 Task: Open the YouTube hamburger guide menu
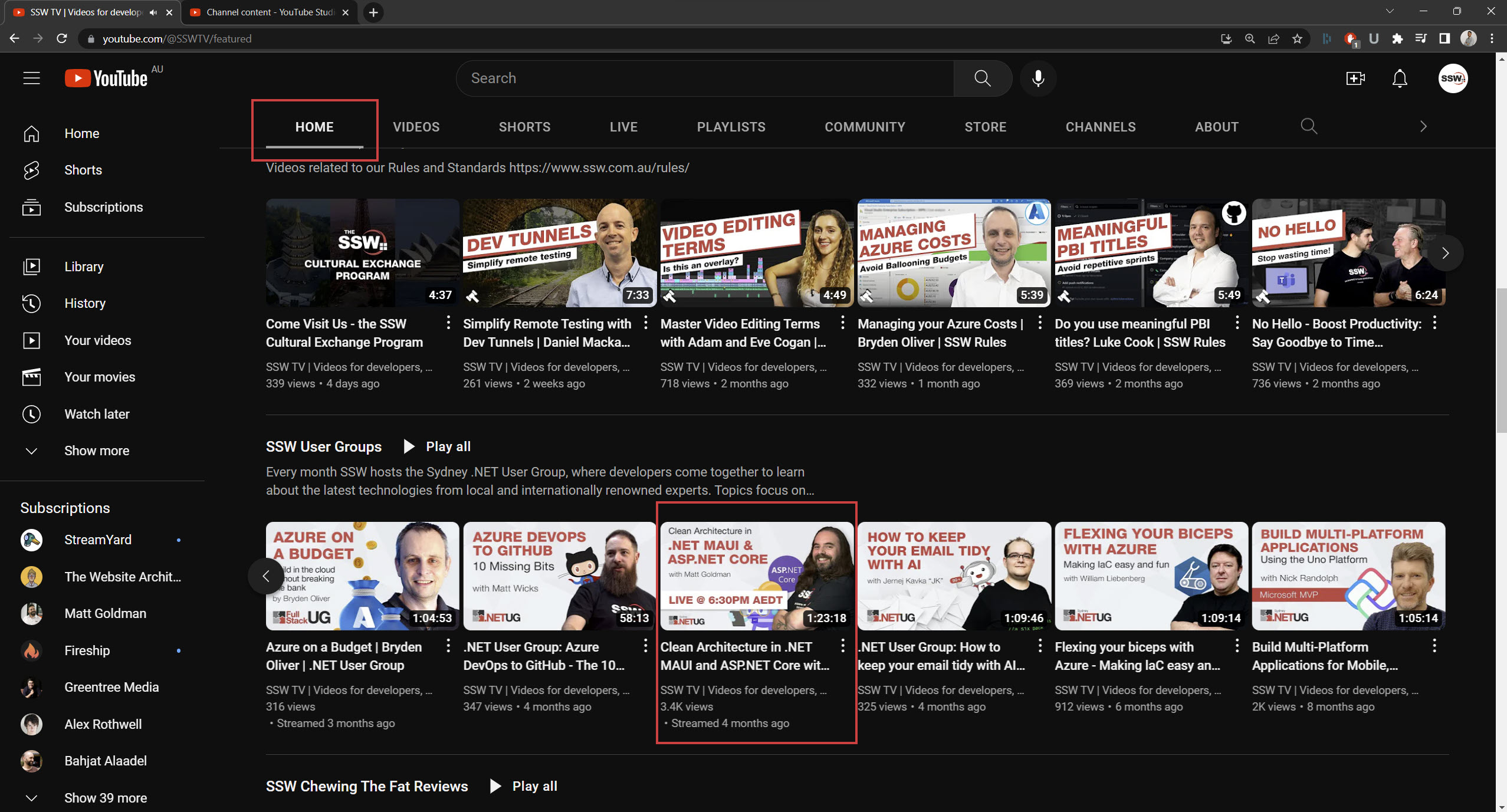pos(32,78)
